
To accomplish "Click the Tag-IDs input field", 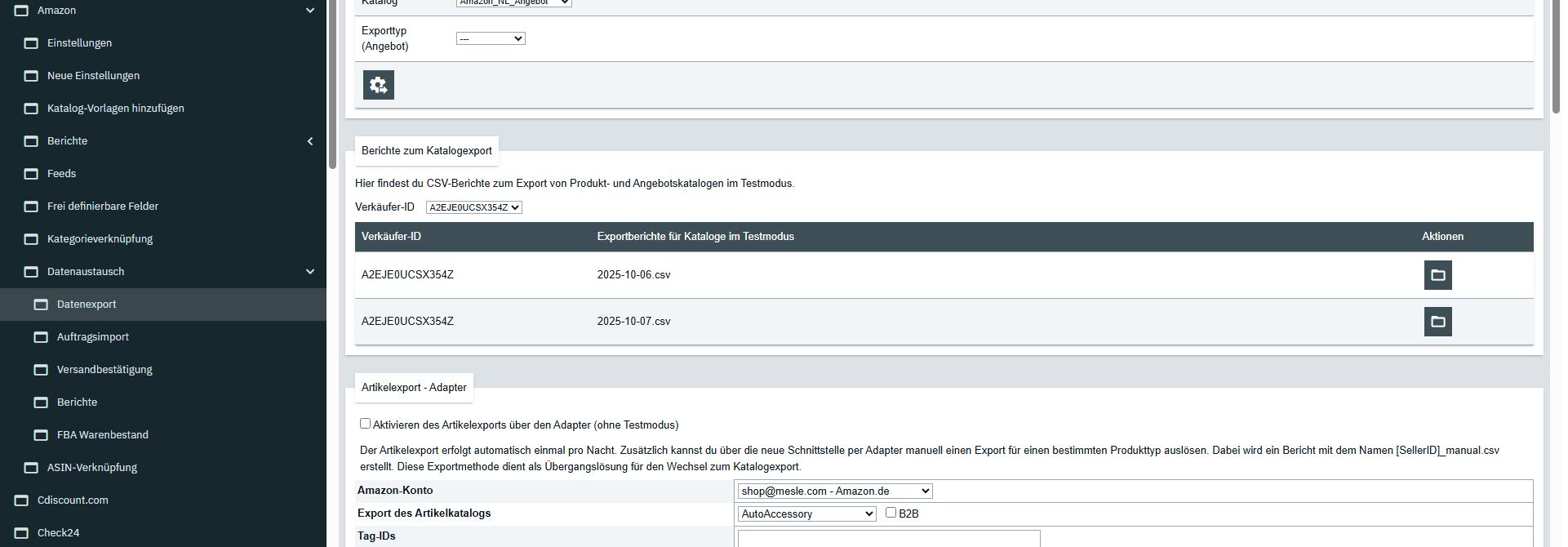I will [x=888, y=538].
